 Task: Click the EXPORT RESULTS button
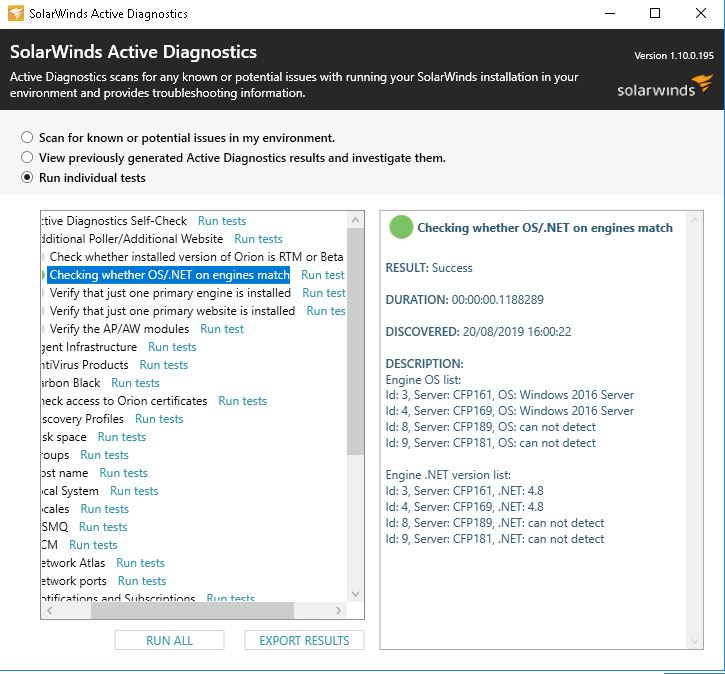[304, 640]
